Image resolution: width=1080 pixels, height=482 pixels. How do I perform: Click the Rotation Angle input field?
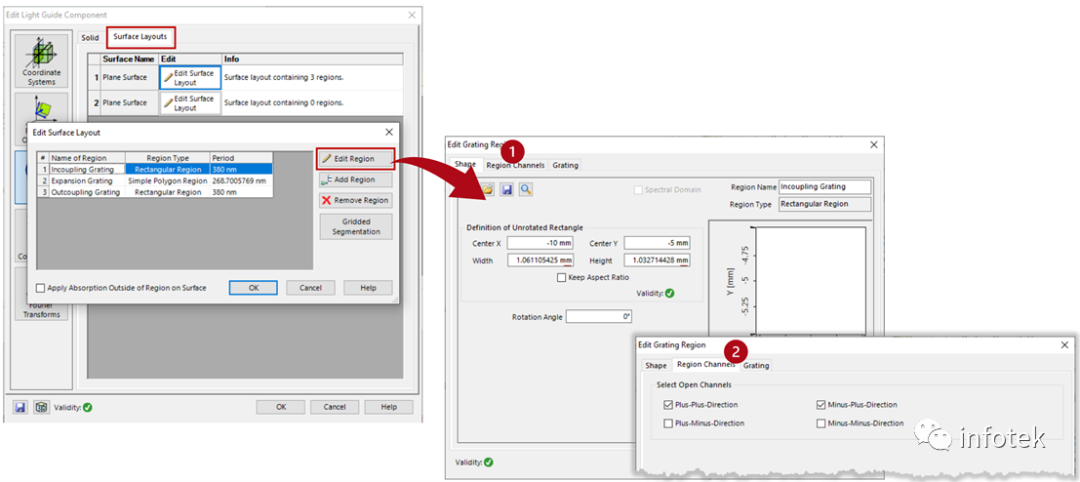click(599, 317)
